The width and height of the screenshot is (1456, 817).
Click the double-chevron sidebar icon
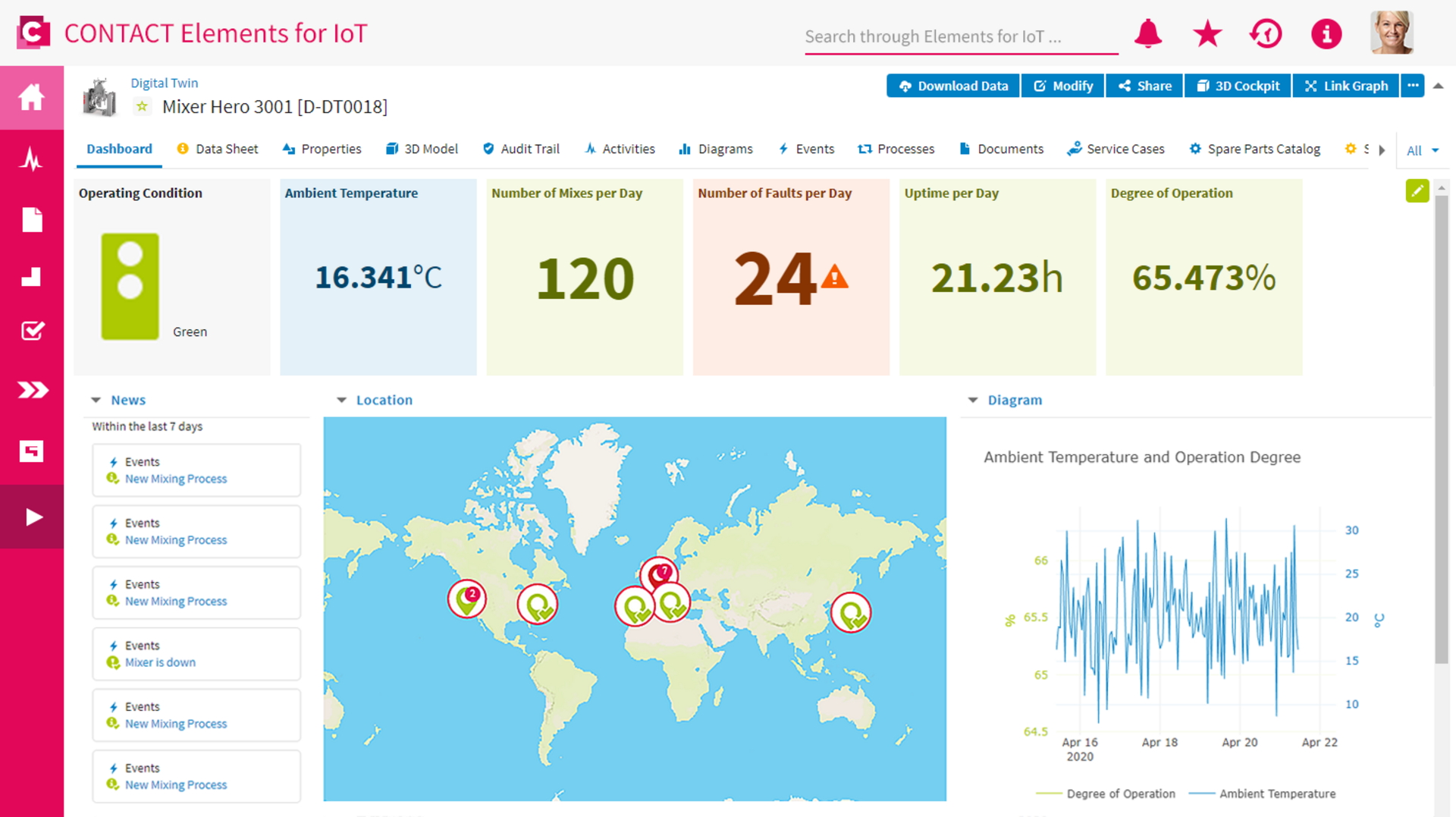32,390
